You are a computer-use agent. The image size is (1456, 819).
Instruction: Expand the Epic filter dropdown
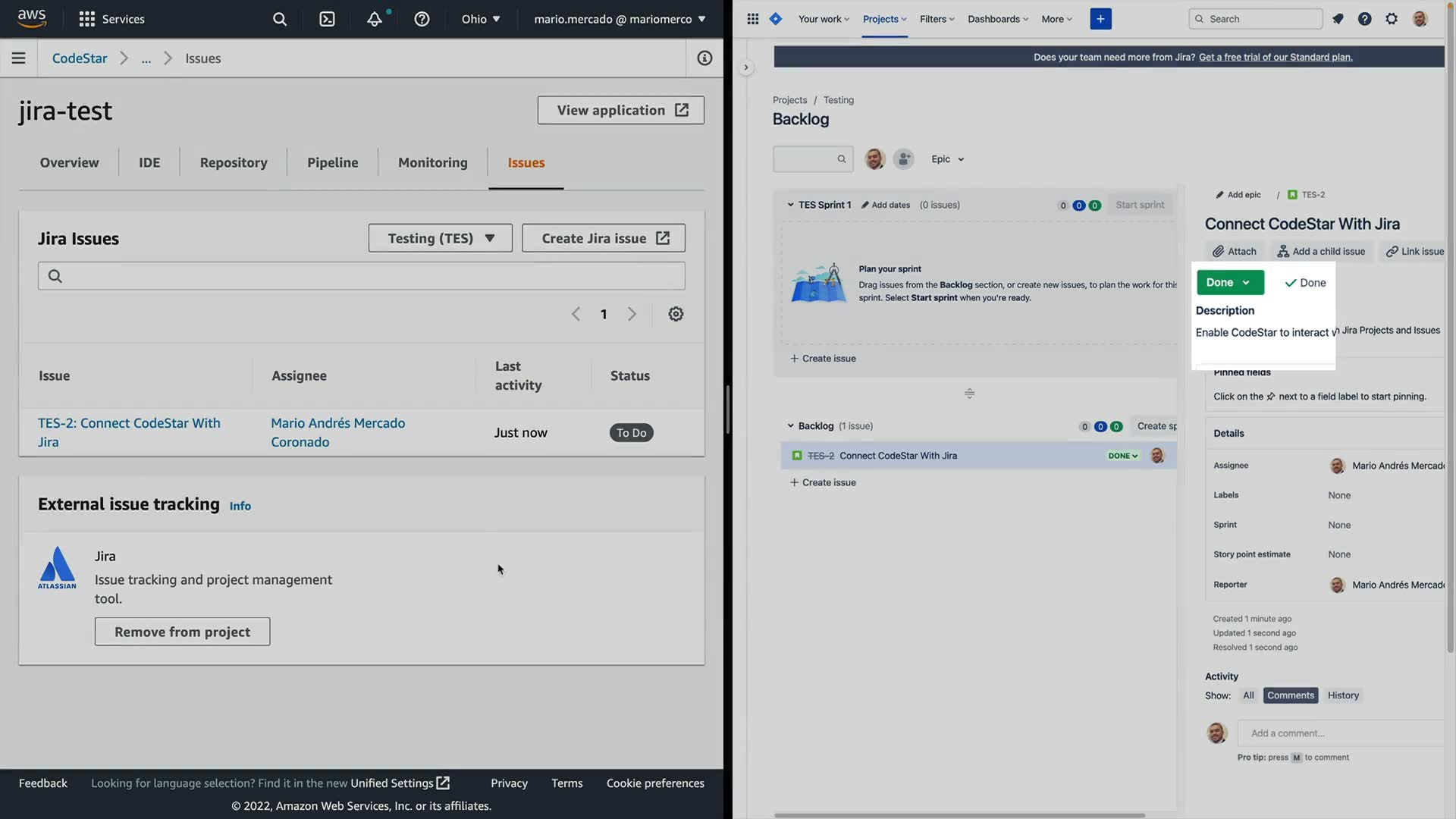tap(947, 159)
